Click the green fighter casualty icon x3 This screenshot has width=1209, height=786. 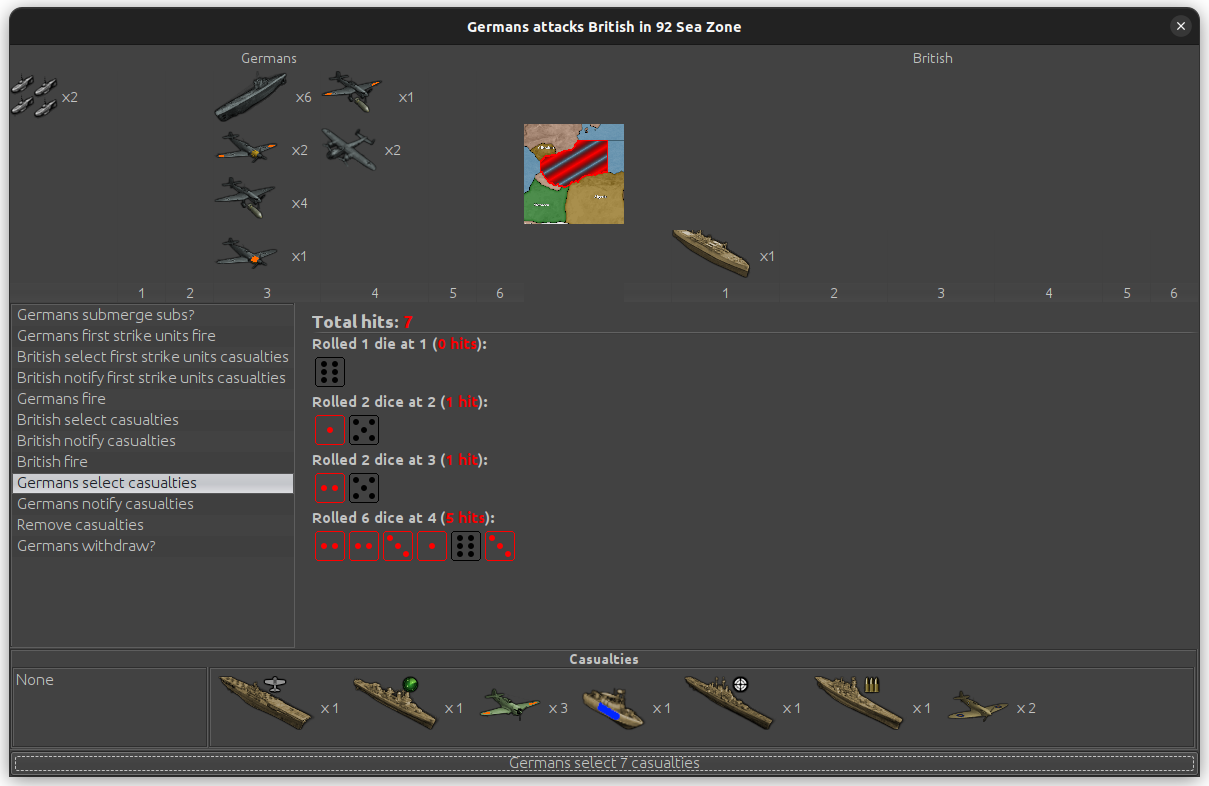pos(510,704)
